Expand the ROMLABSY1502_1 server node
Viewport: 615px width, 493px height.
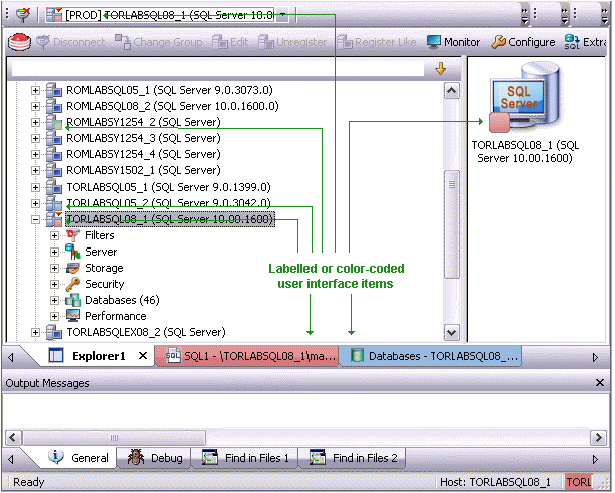click(35, 171)
